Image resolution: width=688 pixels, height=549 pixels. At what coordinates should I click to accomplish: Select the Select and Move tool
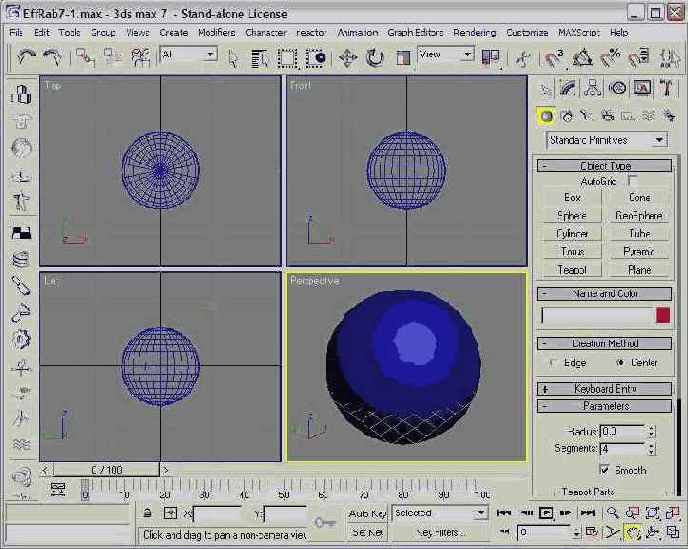pyautogui.click(x=348, y=58)
